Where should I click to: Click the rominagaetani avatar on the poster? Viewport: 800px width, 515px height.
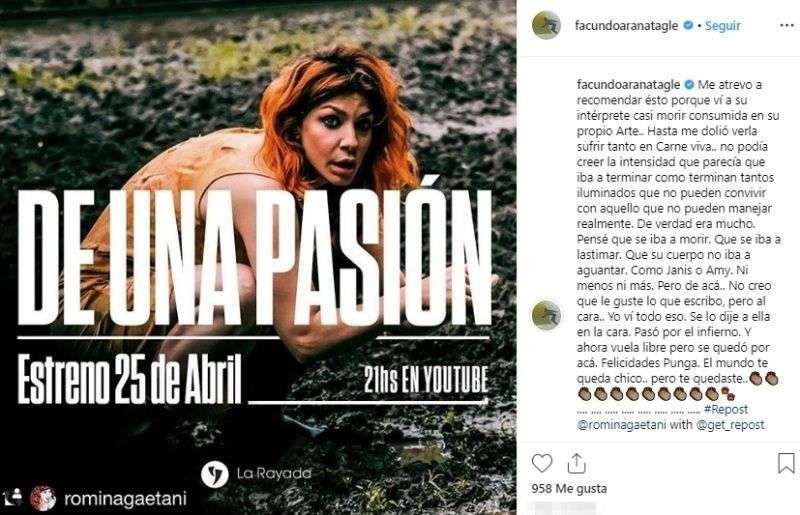[x=43, y=499]
